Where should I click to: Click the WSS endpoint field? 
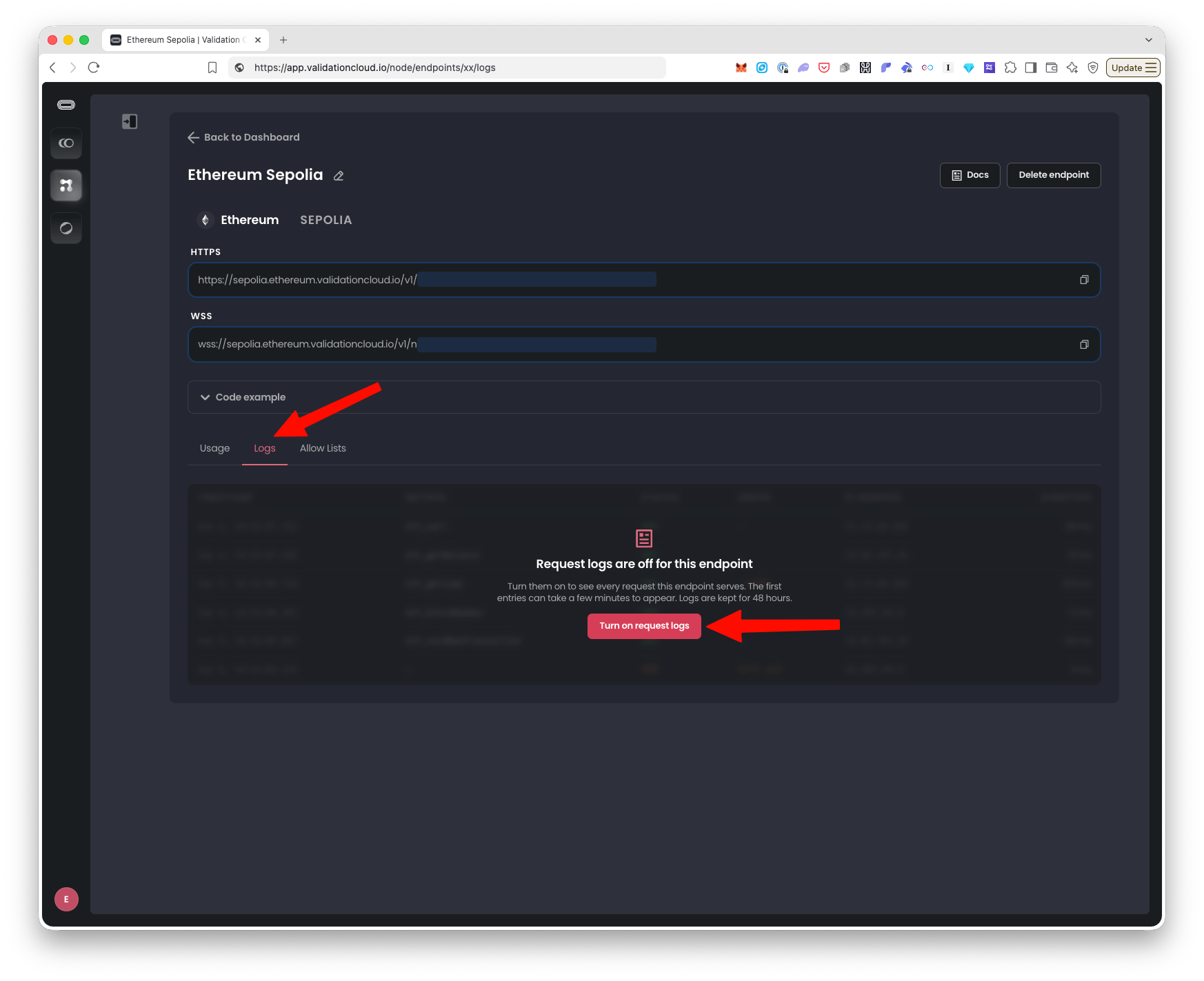644,344
